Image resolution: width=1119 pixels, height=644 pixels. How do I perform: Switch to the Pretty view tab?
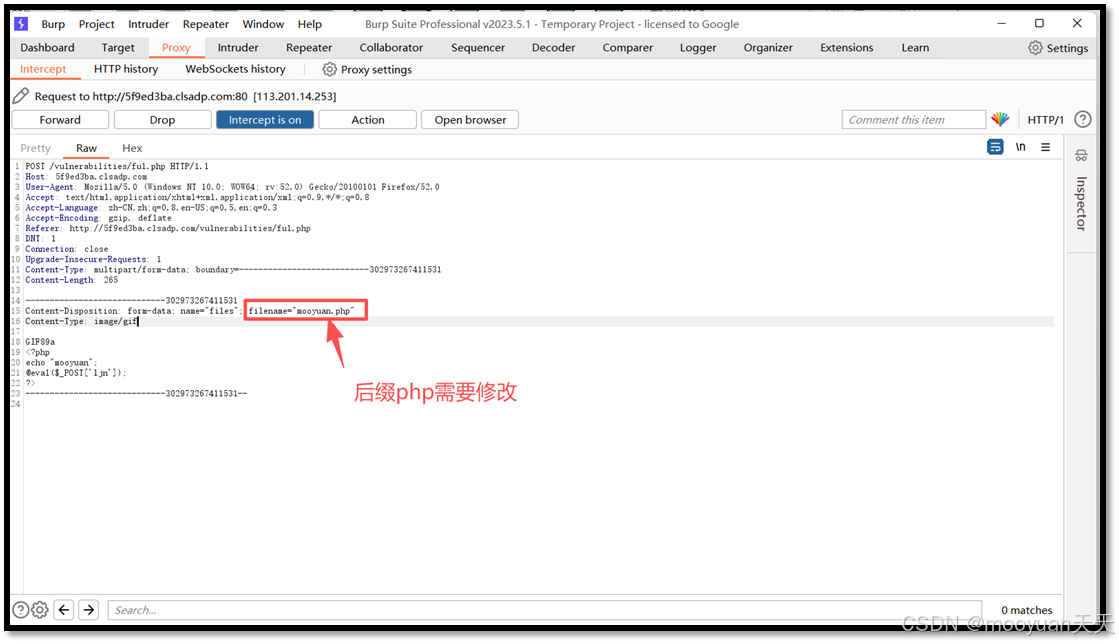36,148
